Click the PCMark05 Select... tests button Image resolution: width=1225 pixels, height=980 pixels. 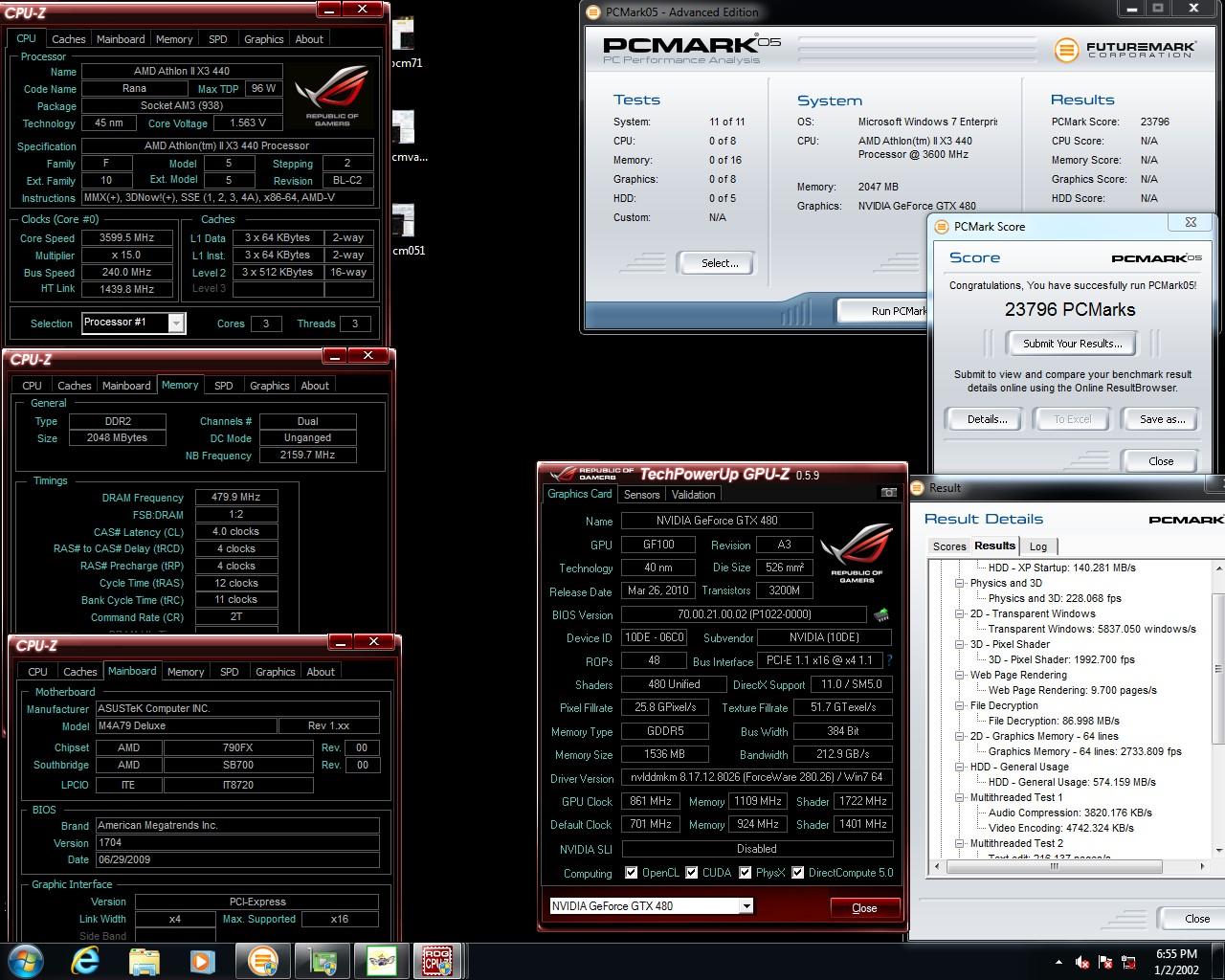[720, 263]
